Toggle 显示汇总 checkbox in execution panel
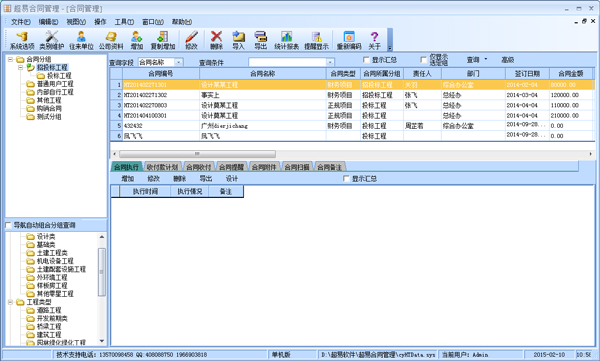 [x=346, y=179]
